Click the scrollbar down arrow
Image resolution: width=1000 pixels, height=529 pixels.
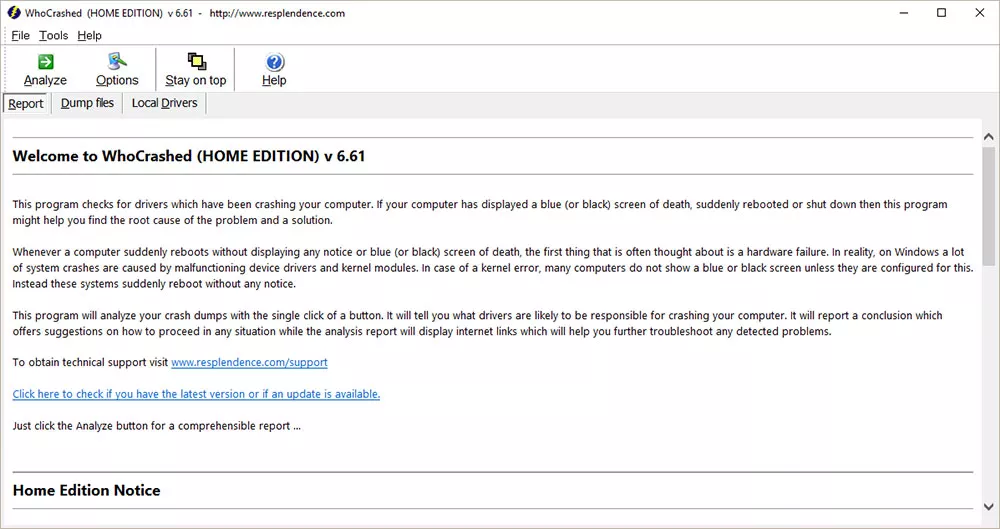point(989,507)
